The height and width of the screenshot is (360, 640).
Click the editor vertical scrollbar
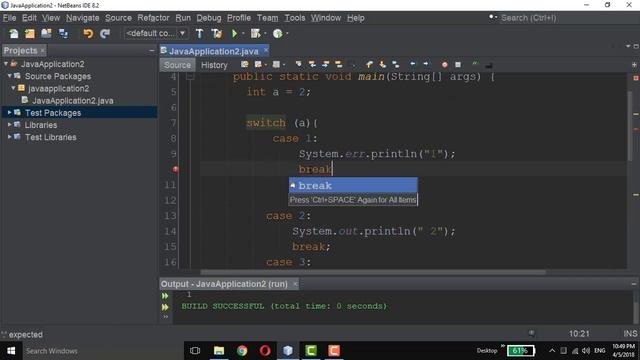(630, 126)
